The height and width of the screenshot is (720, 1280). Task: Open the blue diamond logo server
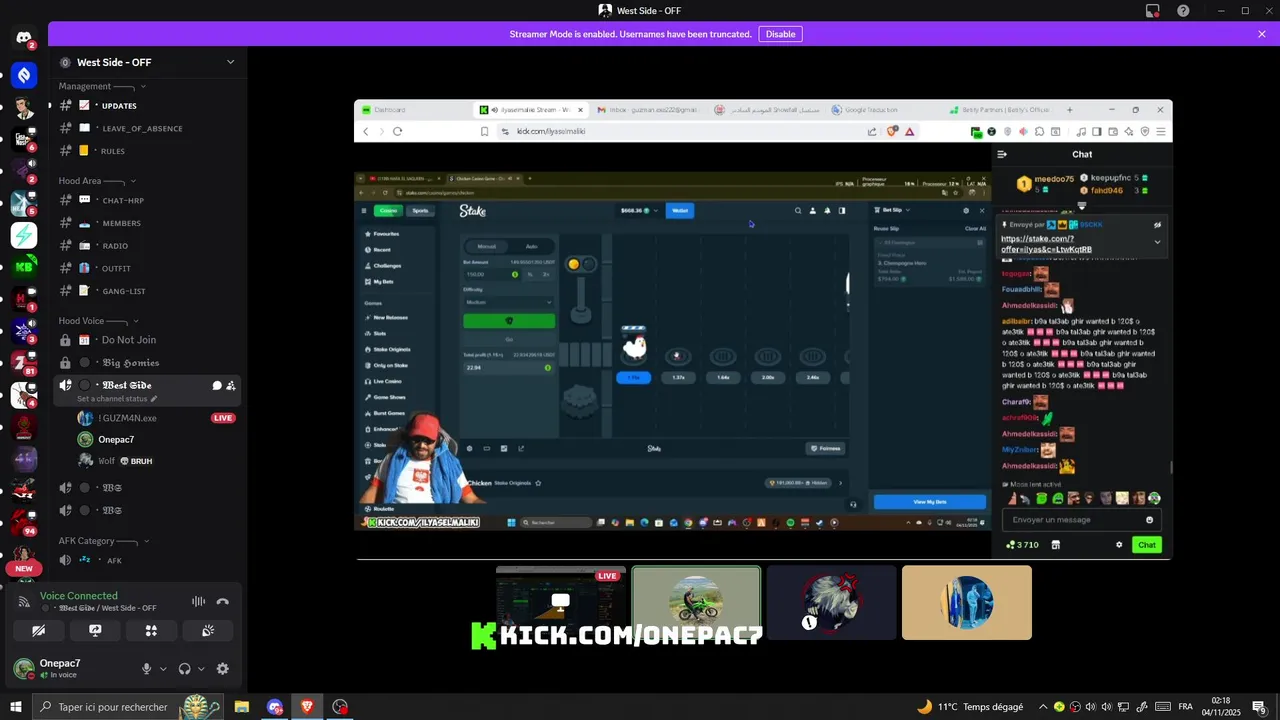tap(24, 75)
